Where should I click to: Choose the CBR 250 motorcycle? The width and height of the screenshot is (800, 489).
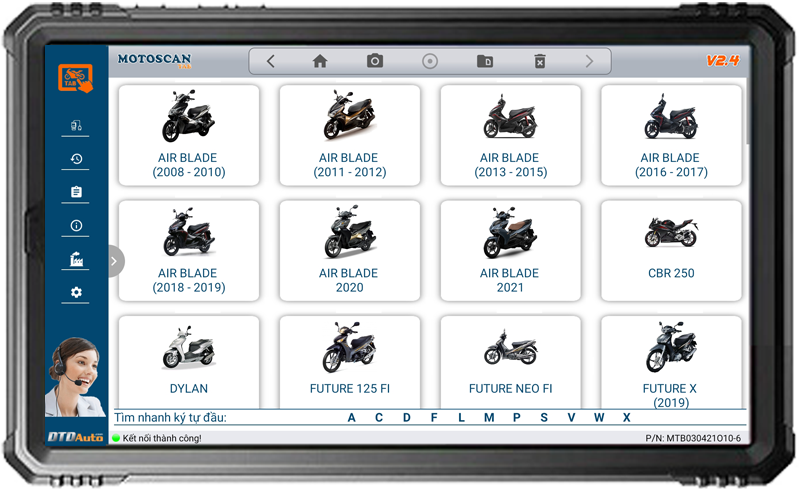tap(670, 251)
